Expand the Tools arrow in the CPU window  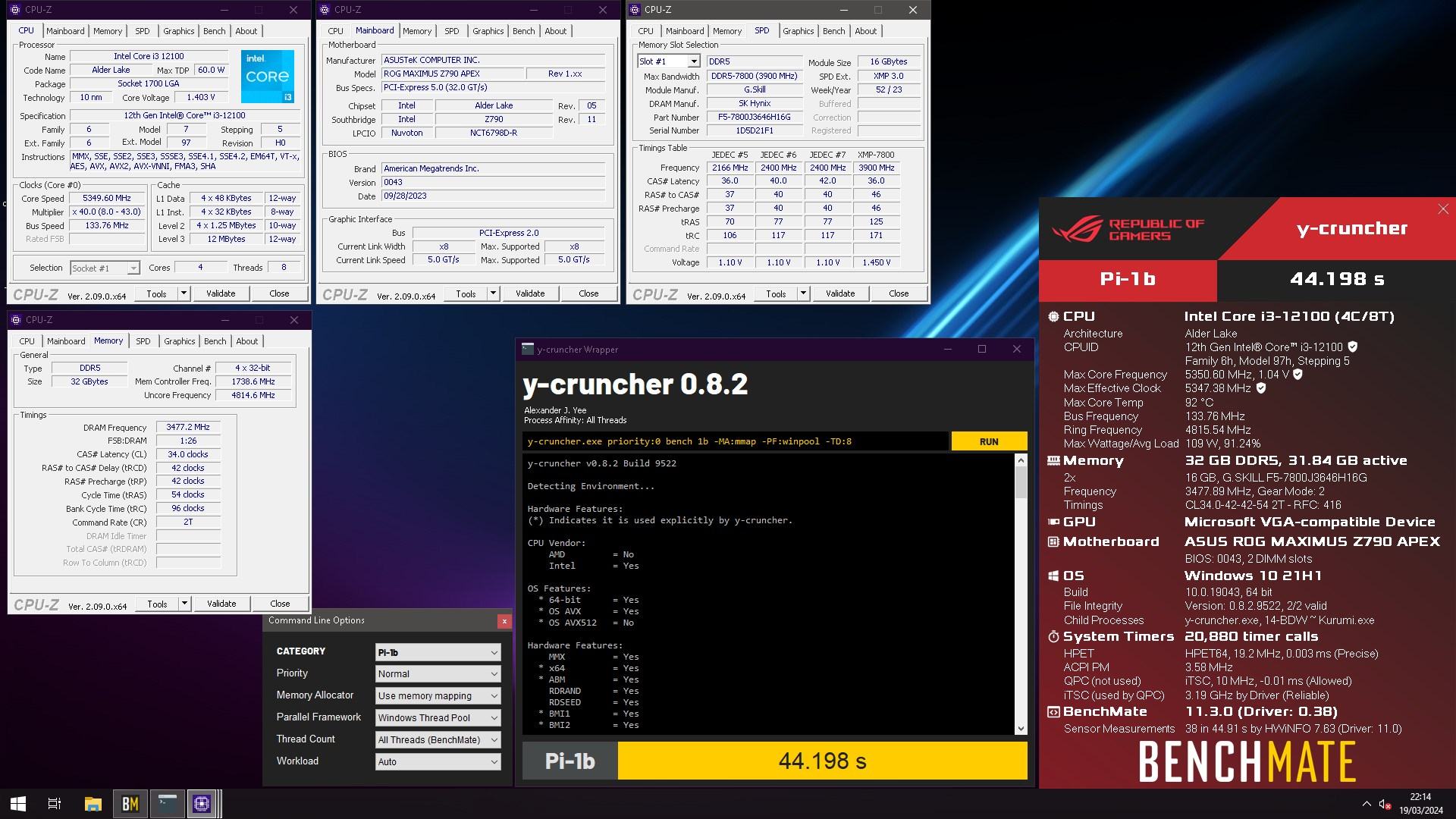tap(184, 293)
